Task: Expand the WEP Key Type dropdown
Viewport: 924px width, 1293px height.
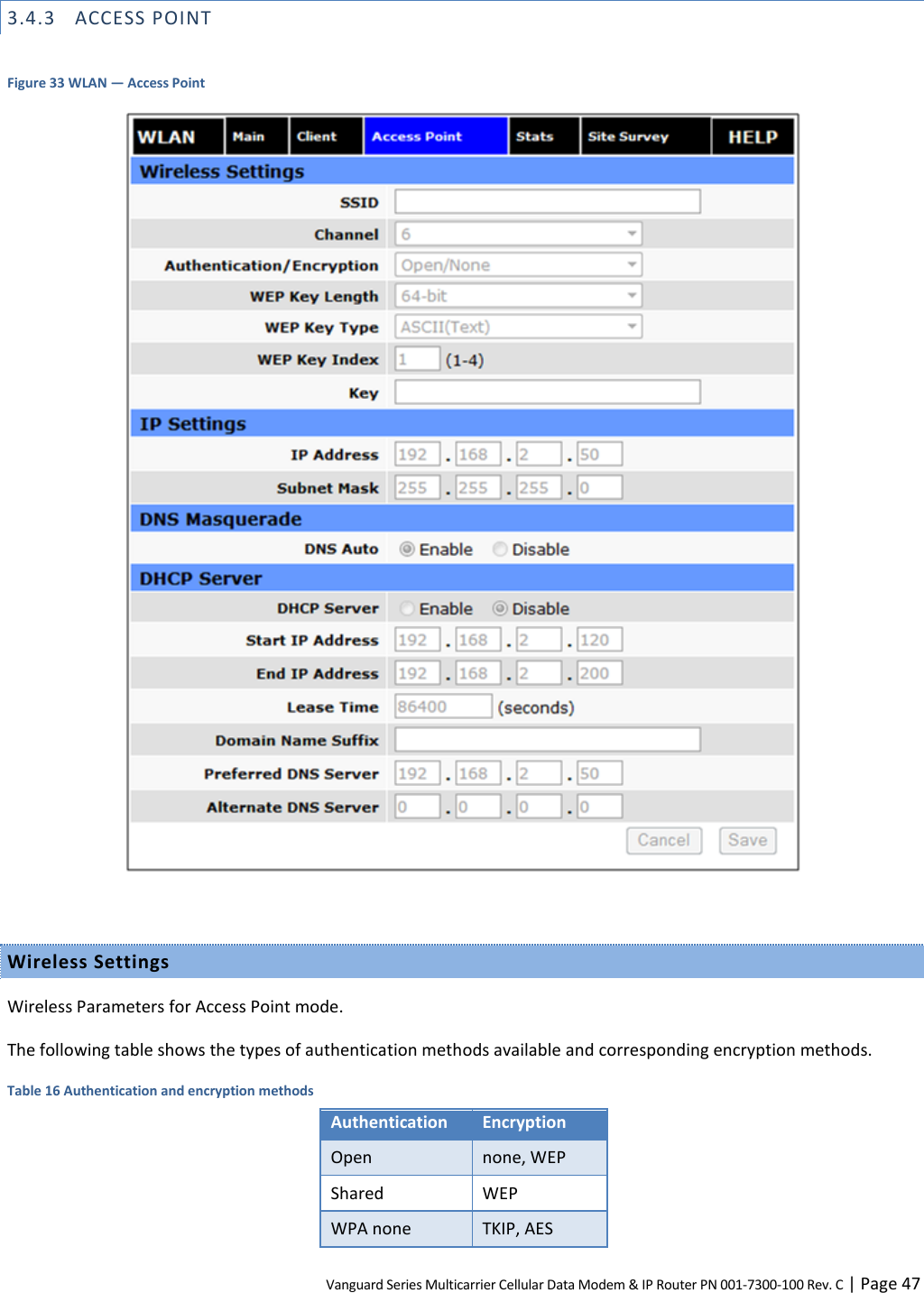Action: click(x=519, y=327)
